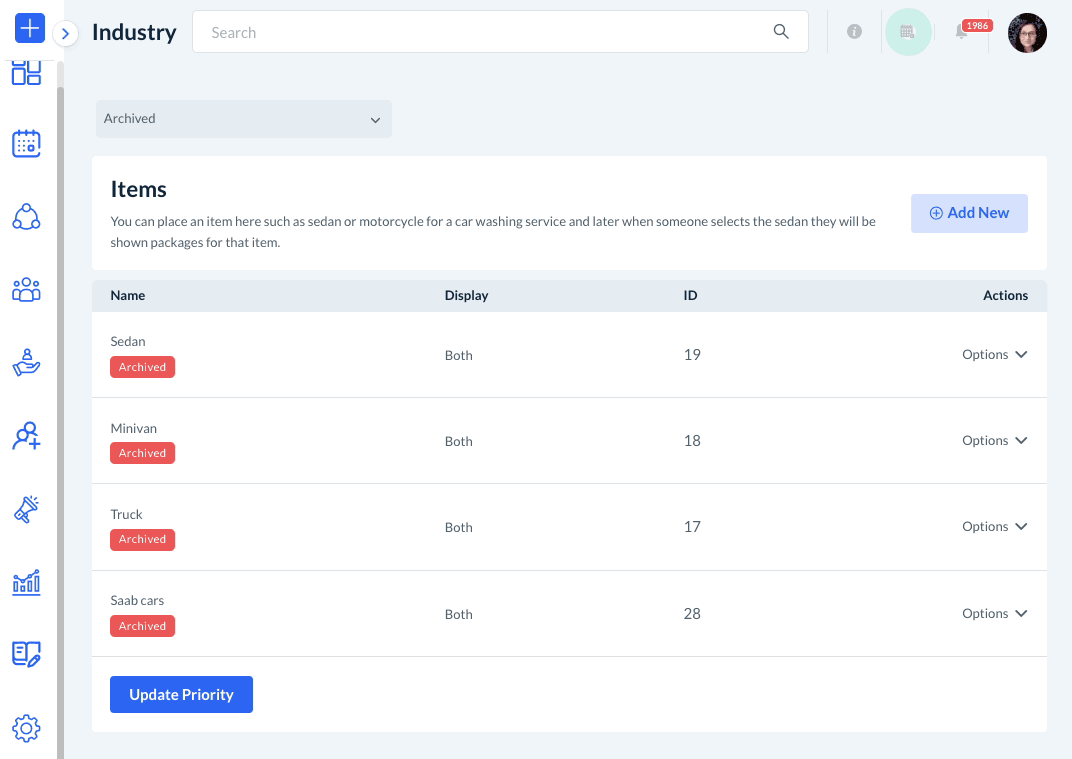
Task: Expand the sidebar with the arrow toggle
Action: pyautogui.click(x=65, y=34)
